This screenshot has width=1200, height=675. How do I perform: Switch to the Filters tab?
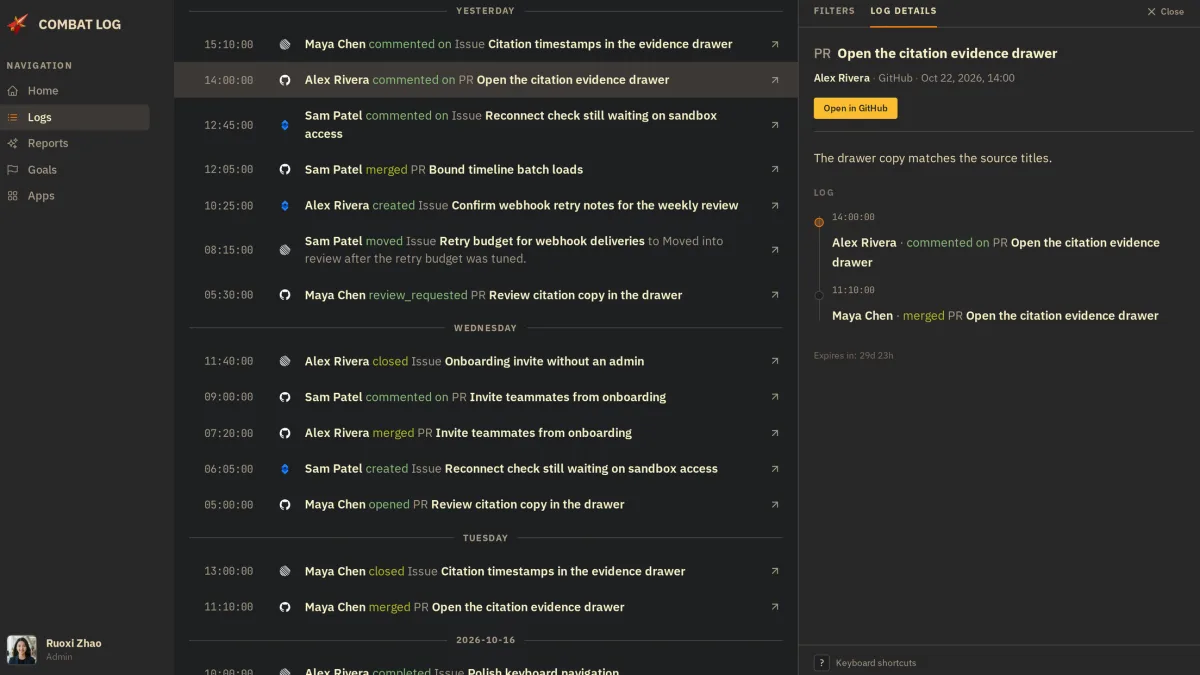click(834, 11)
